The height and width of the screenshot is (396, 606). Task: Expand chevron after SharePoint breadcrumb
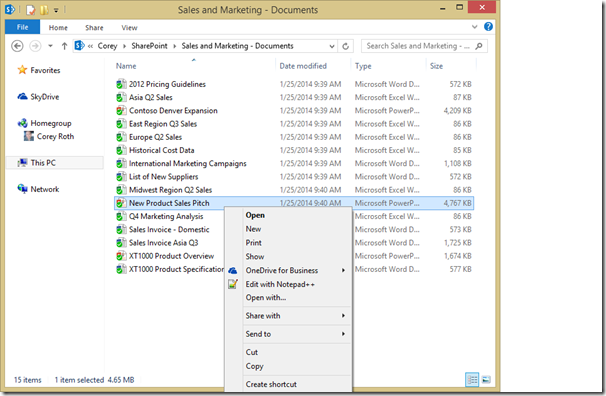point(175,46)
